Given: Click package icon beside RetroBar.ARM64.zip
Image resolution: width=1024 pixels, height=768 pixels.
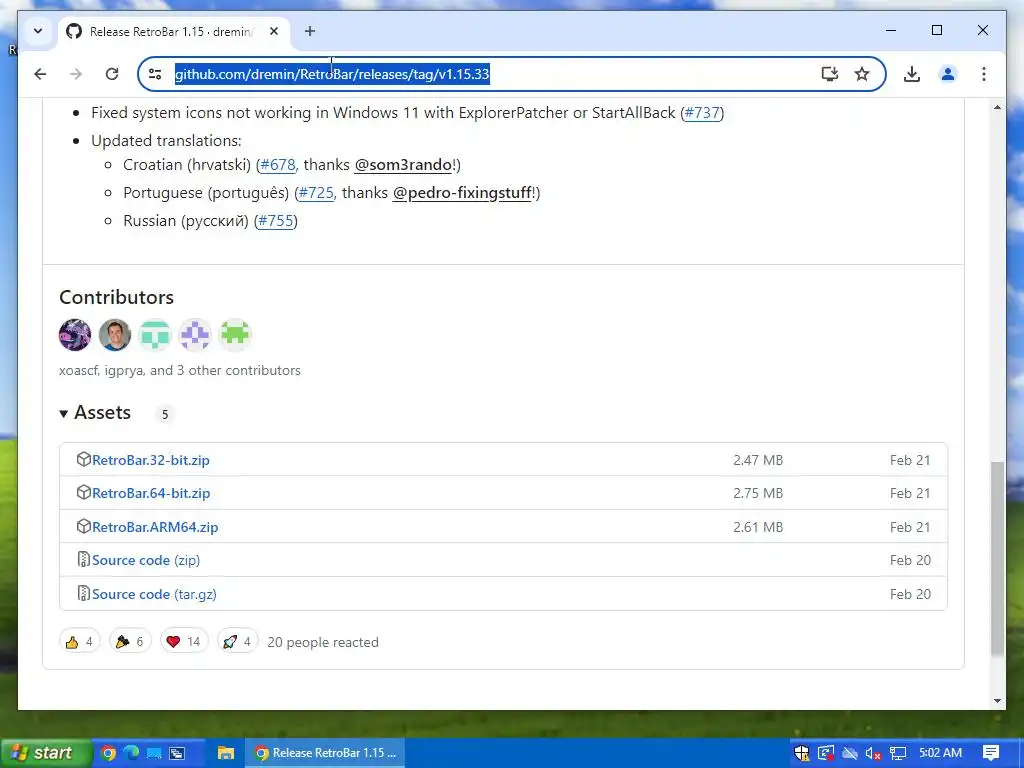Looking at the screenshot, I should pyautogui.click(x=83, y=526).
